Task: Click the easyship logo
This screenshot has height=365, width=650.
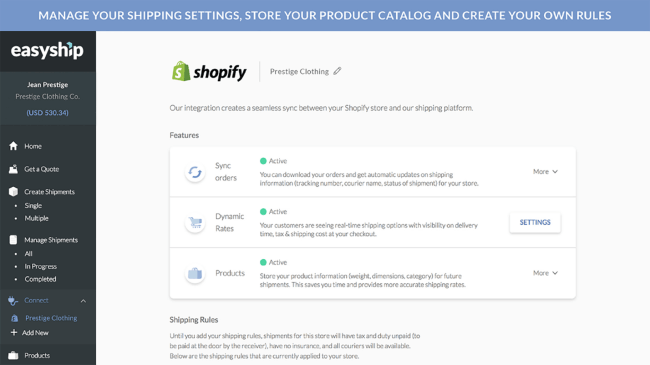Action: (47, 50)
